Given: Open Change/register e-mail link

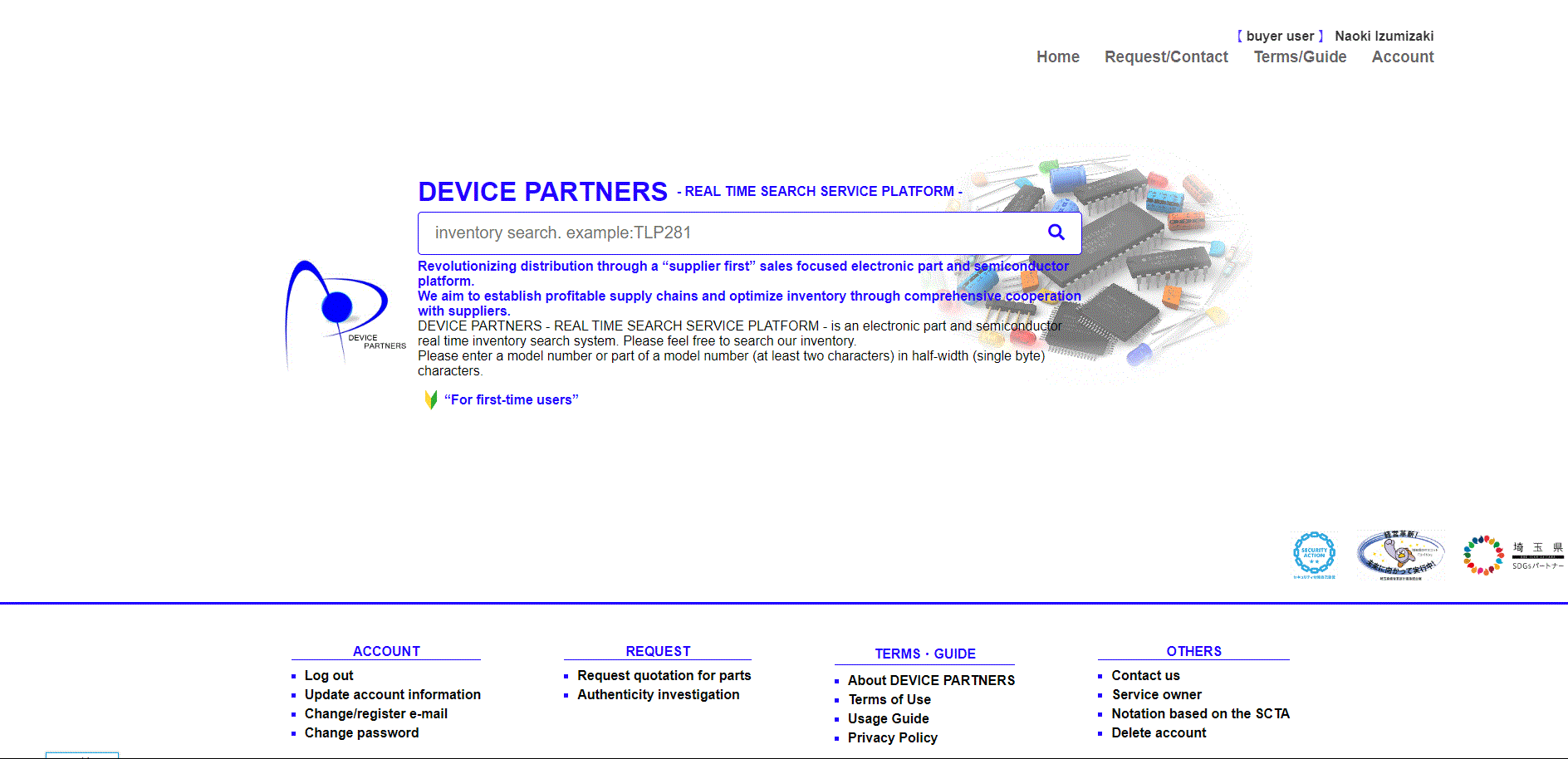Looking at the screenshot, I should pyautogui.click(x=376, y=713).
